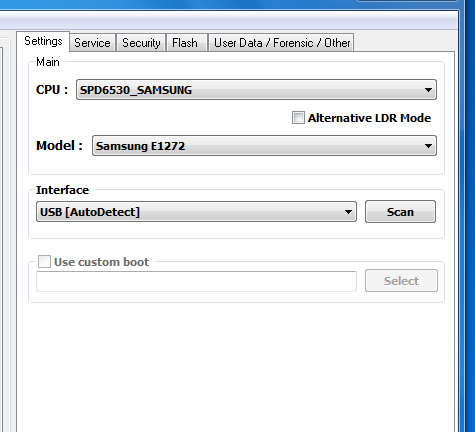Click the Select button for custom boot

pos(401,281)
